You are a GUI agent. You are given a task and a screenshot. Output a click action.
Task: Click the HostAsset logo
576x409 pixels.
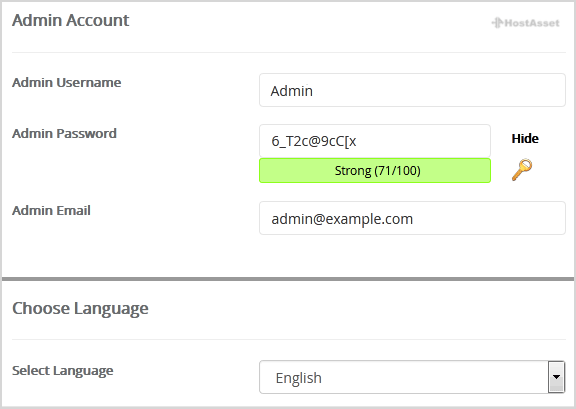[x=525, y=23]
